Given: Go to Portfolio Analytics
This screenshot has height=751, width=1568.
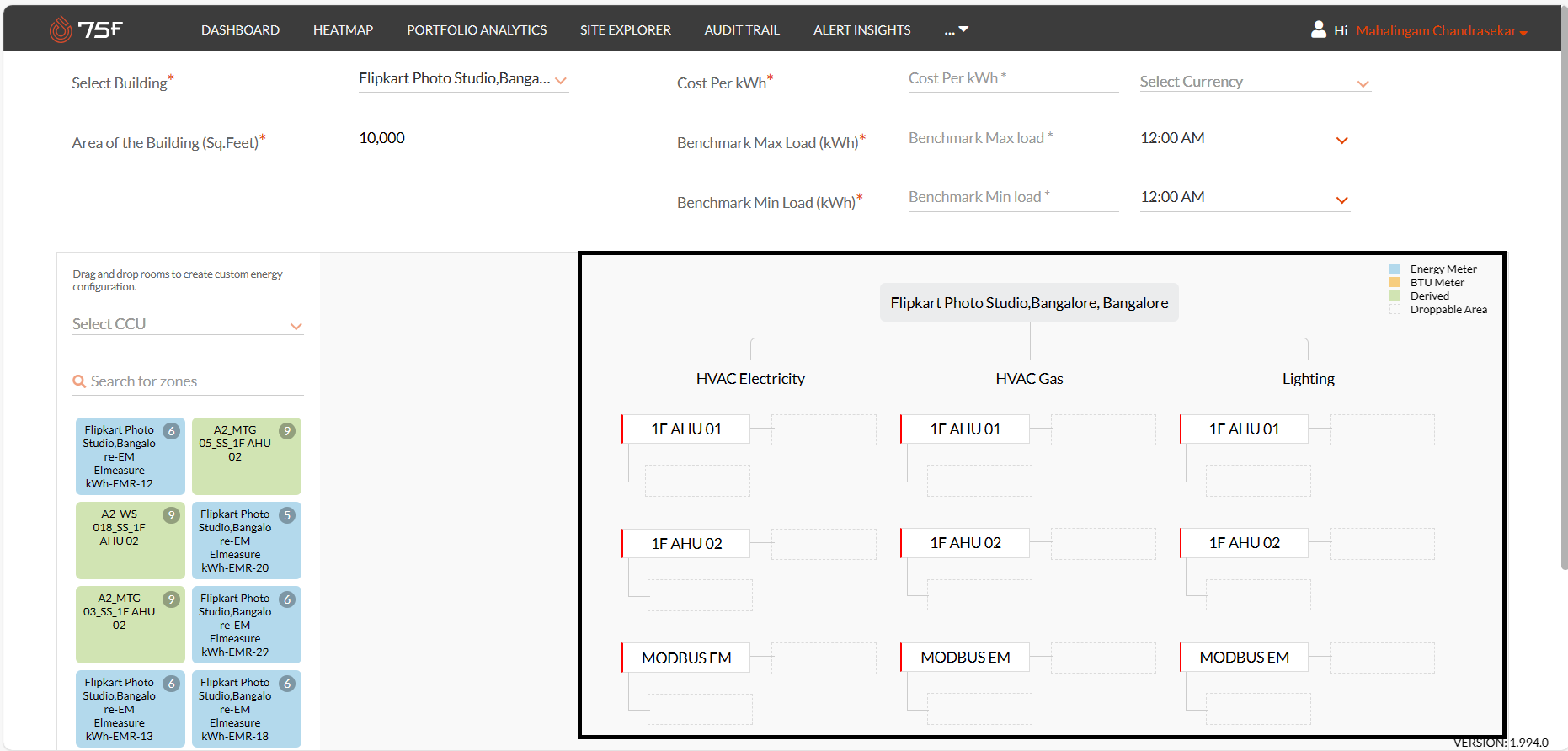Looking at the screenshot, I should pos(477,29).
